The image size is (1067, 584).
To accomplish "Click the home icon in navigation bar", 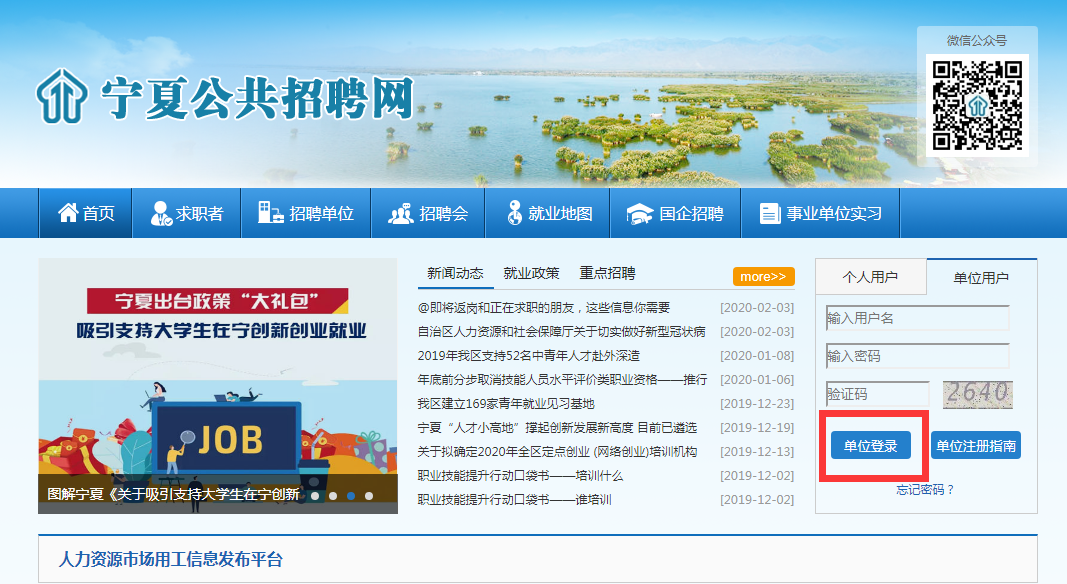I will (x=68, y=213).
